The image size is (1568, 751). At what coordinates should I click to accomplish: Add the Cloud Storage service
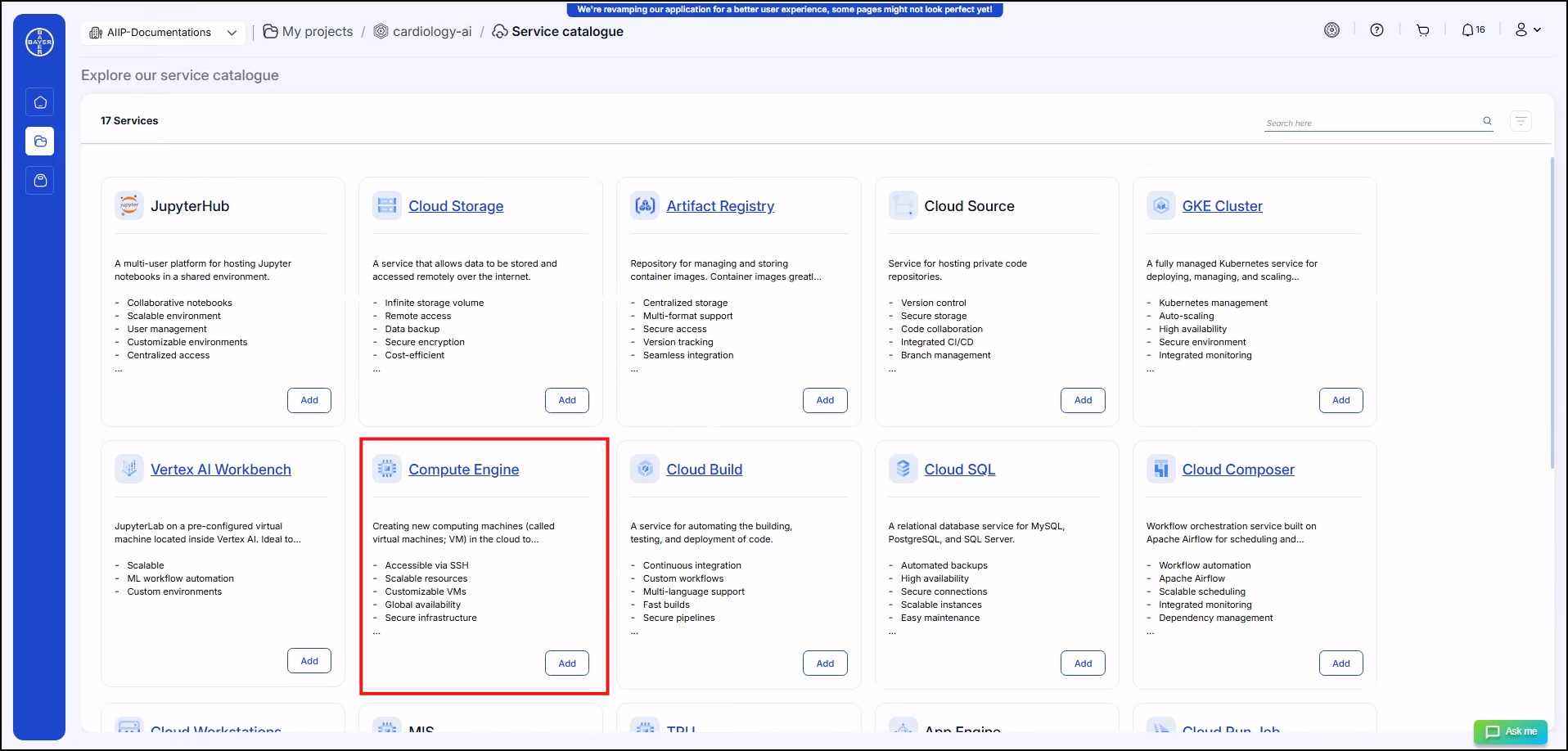(x=567, y=400)
